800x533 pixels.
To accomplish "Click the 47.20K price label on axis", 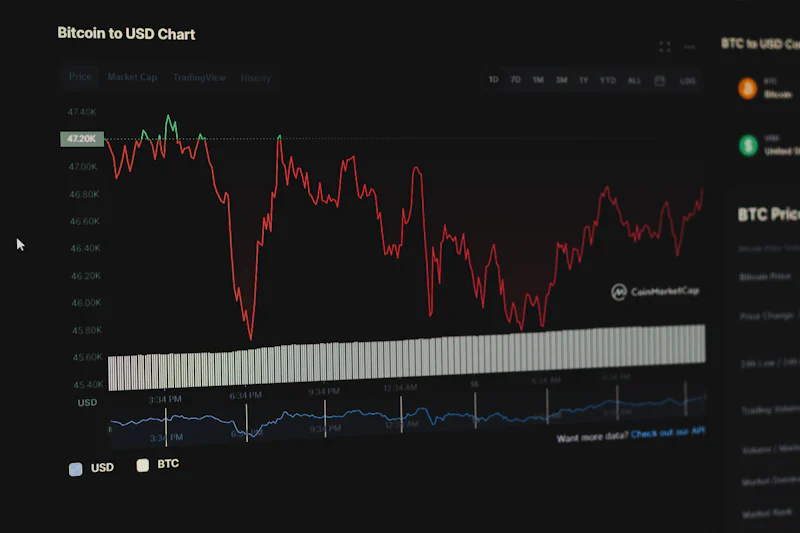I will [81, 139].
